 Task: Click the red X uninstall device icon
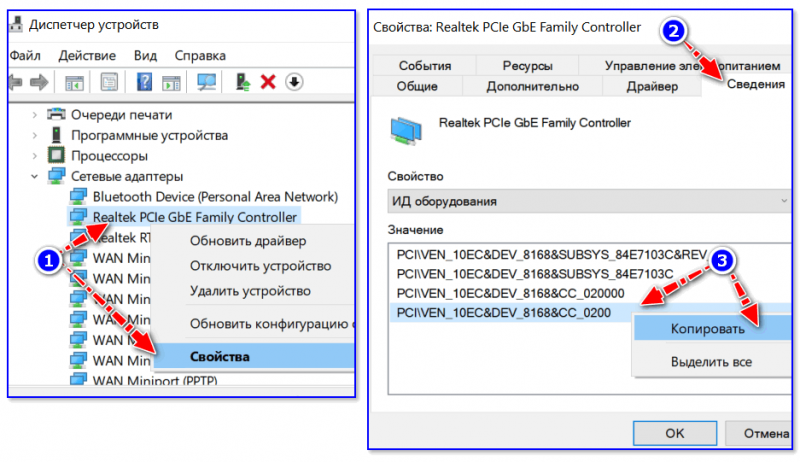268,82
